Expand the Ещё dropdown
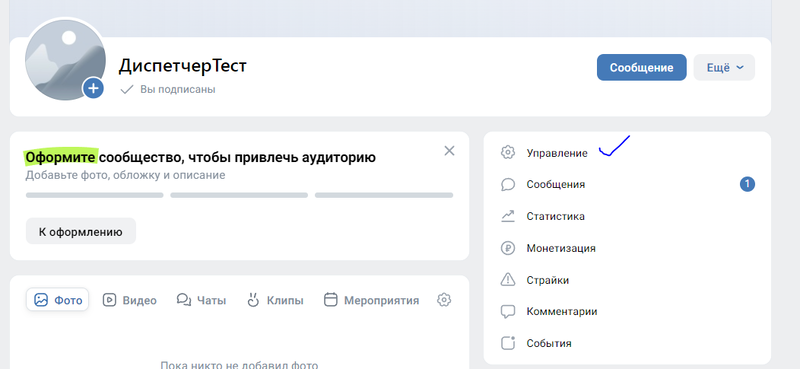This screenshot has width=800, height=369. [724, 67]
